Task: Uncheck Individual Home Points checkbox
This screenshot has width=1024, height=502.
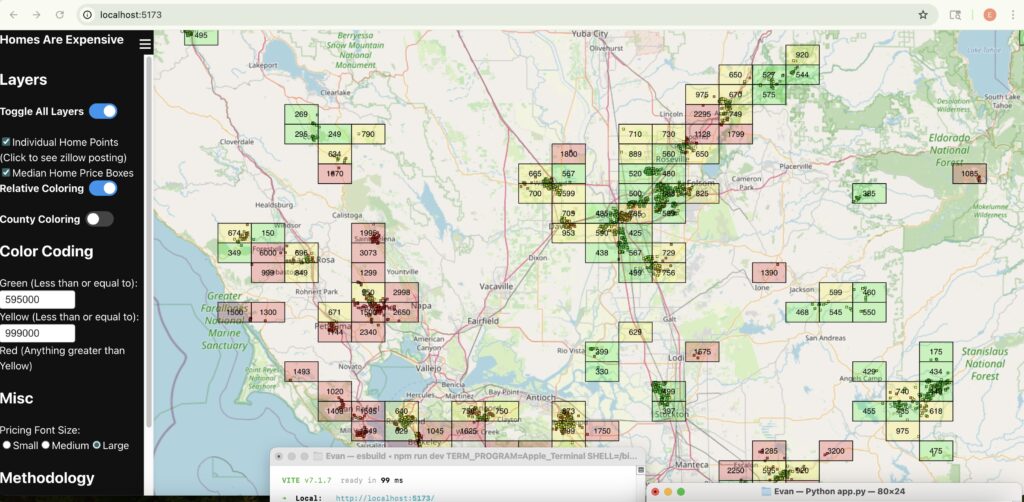Action: point(6,143)
